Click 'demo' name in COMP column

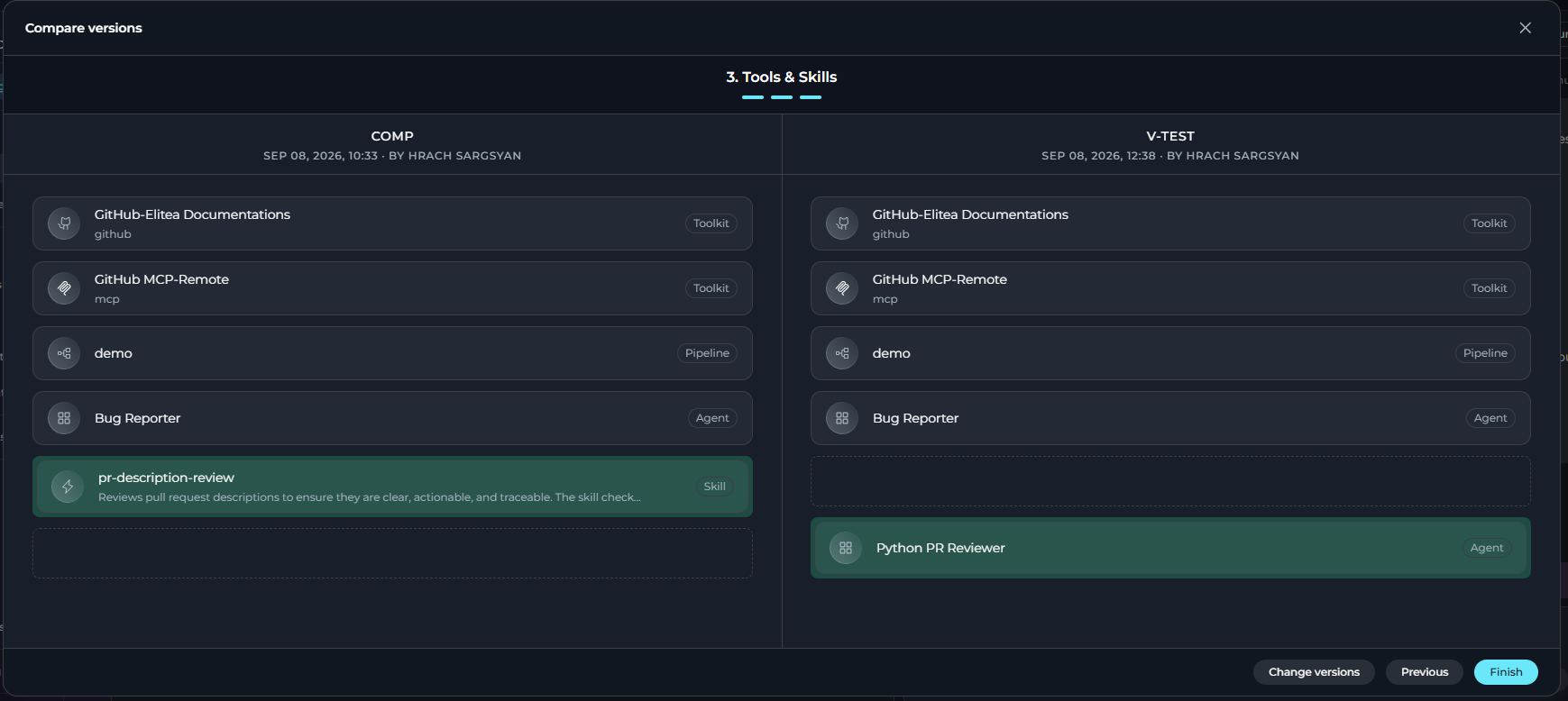pyautogui.click(x=114, y=353)
